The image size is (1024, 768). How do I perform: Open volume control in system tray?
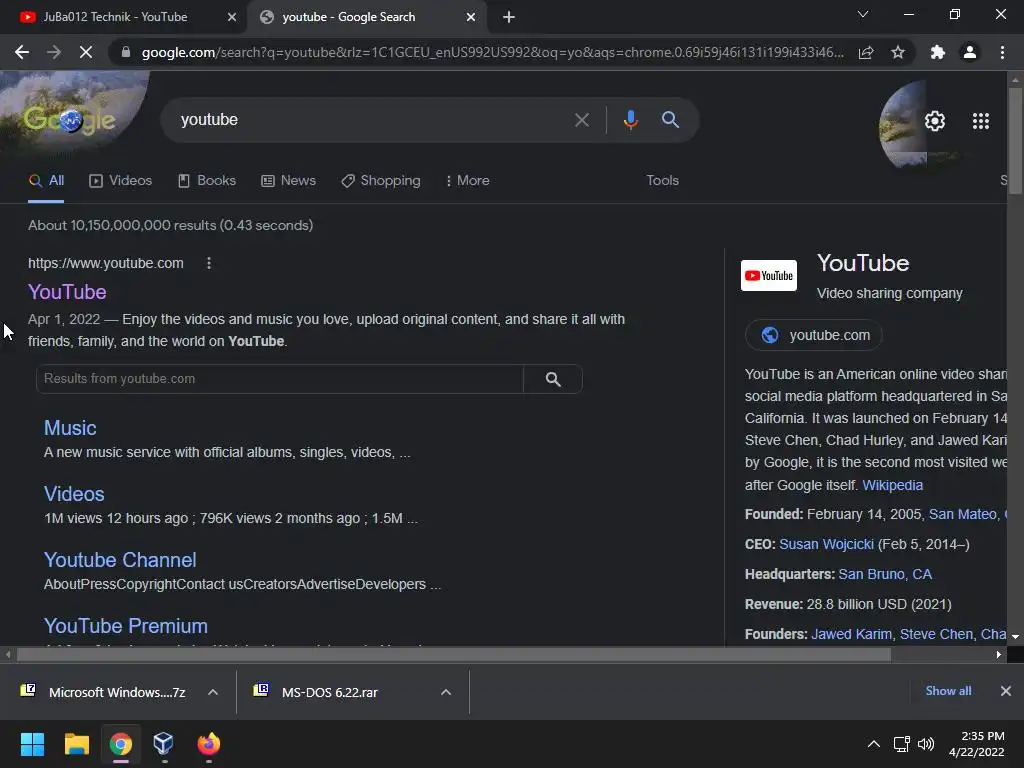point(926,744)
